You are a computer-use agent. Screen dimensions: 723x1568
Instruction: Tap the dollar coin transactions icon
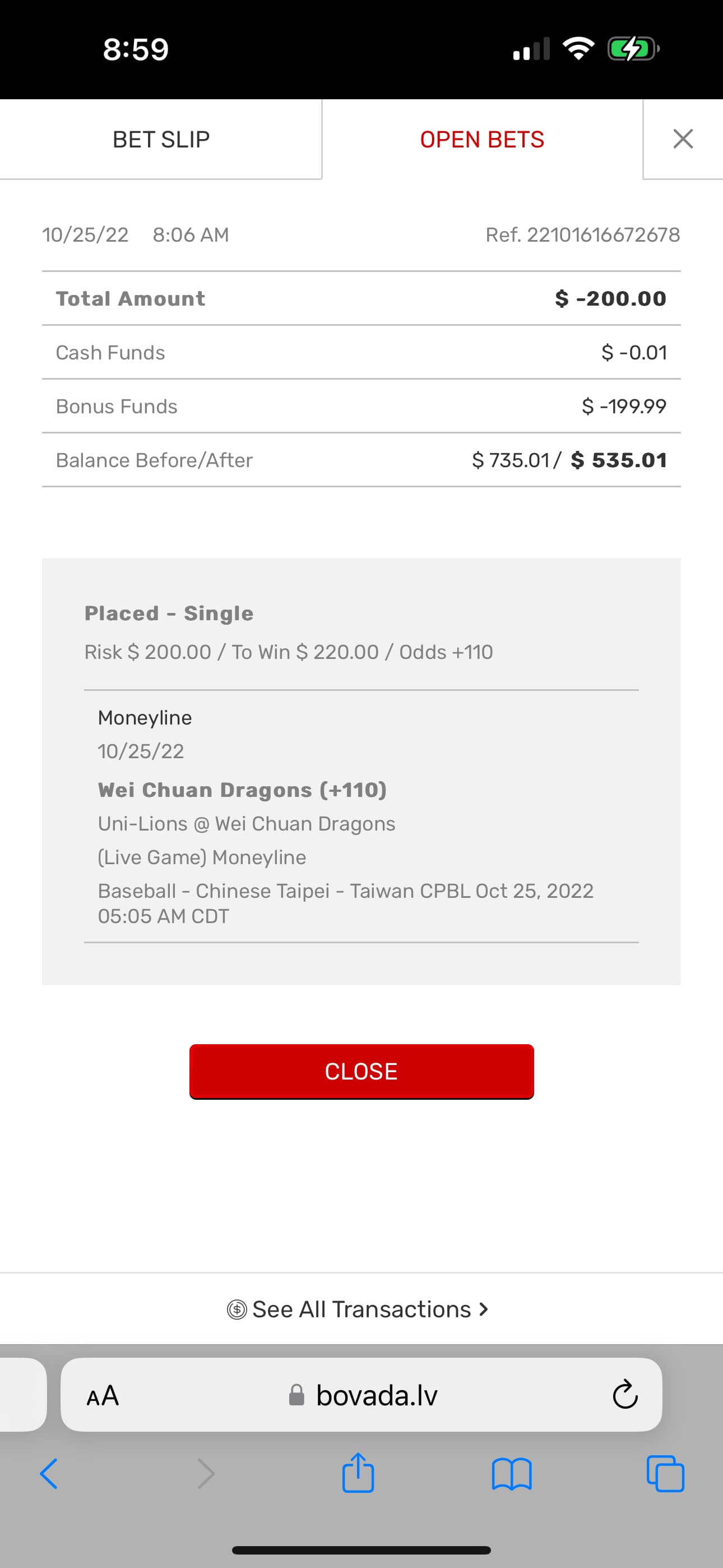[237, 1309]
